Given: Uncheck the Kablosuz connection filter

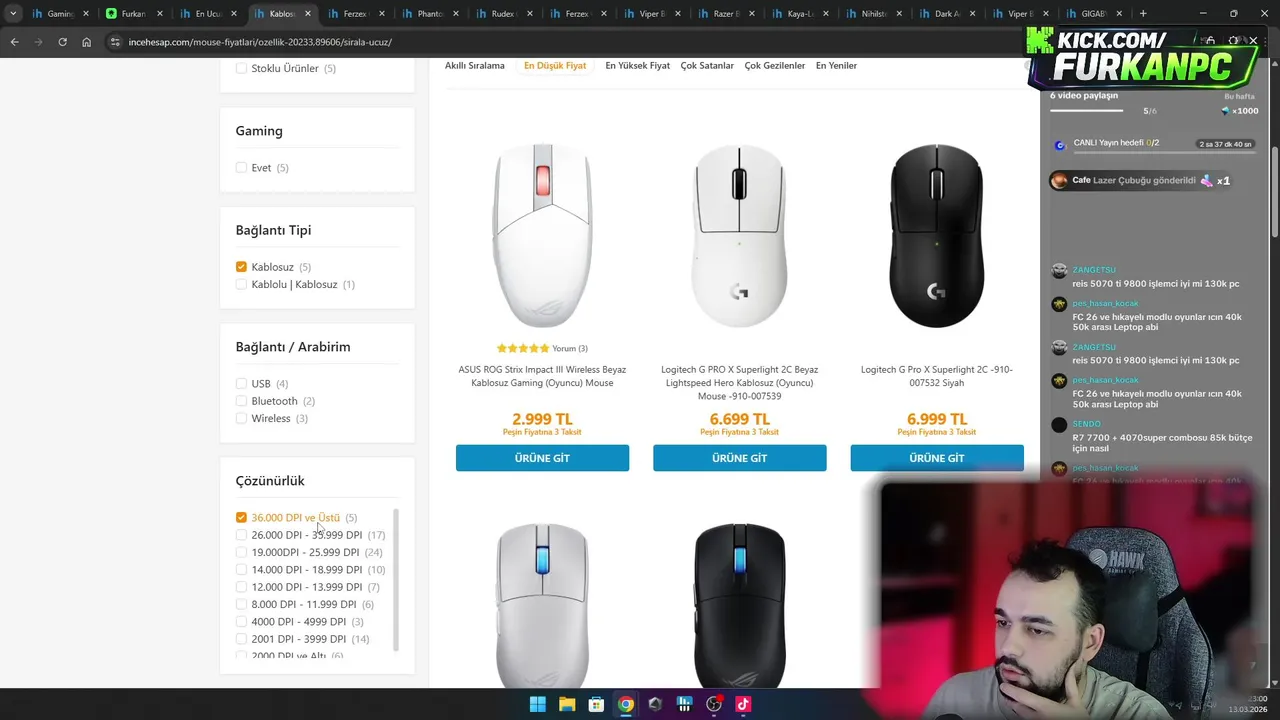Looking at the screenshot, I should pyautogui.click(x=241, y=267).
